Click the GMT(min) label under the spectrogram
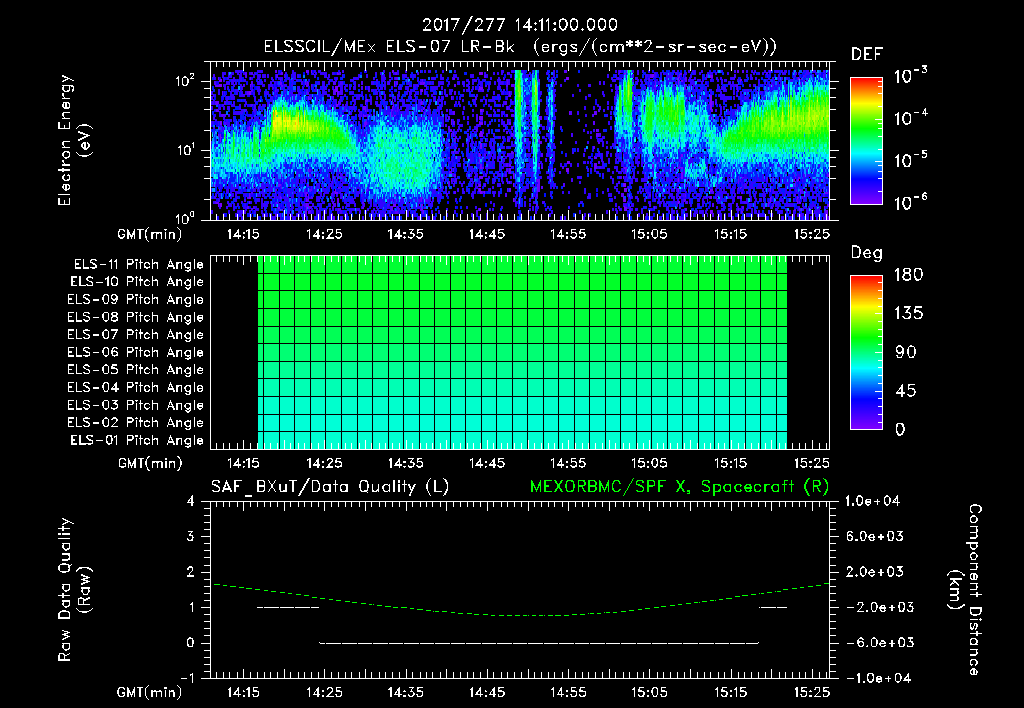This screenshot has height=708, width=1024. coord(150,234)
